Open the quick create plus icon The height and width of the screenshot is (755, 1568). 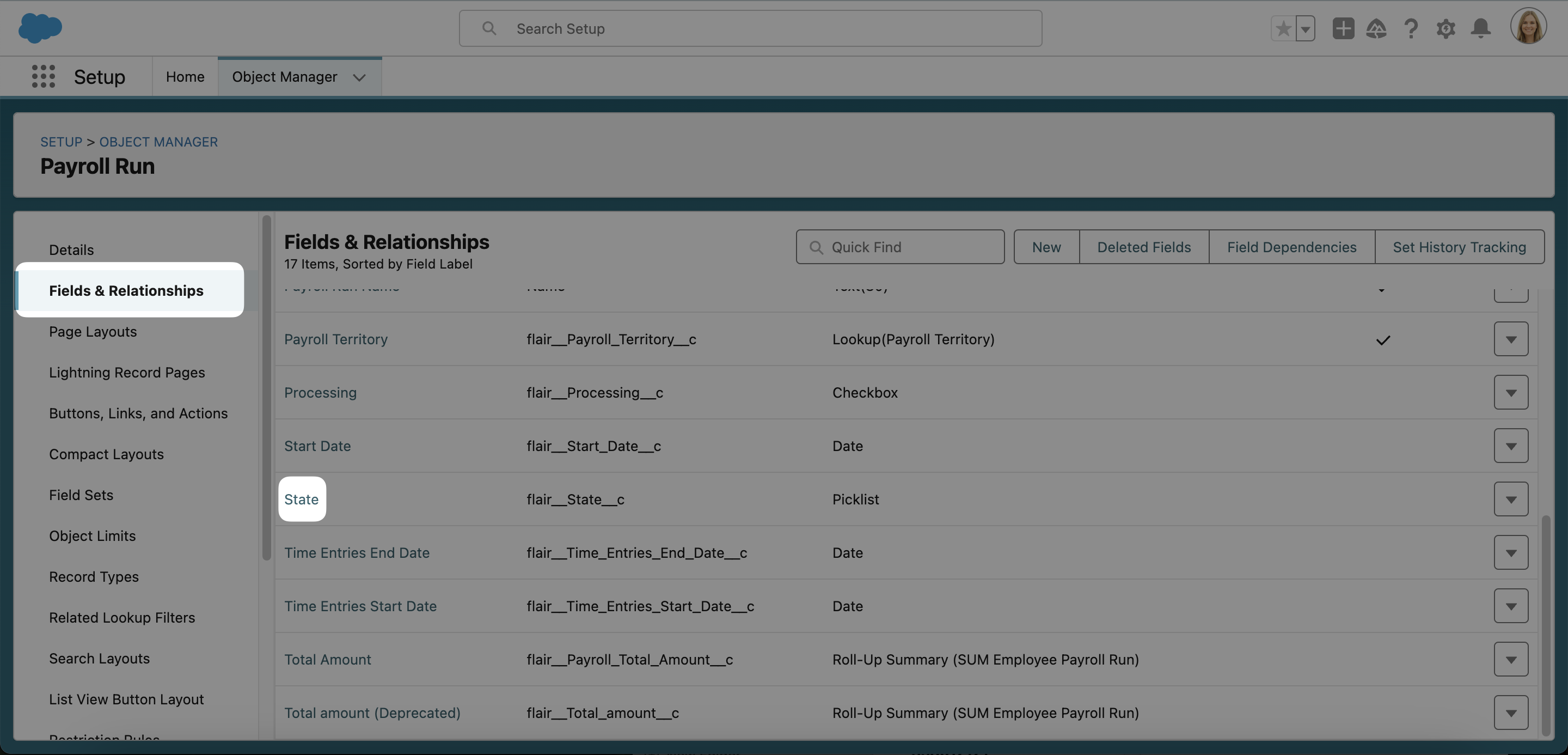(x=1343, y=28)
